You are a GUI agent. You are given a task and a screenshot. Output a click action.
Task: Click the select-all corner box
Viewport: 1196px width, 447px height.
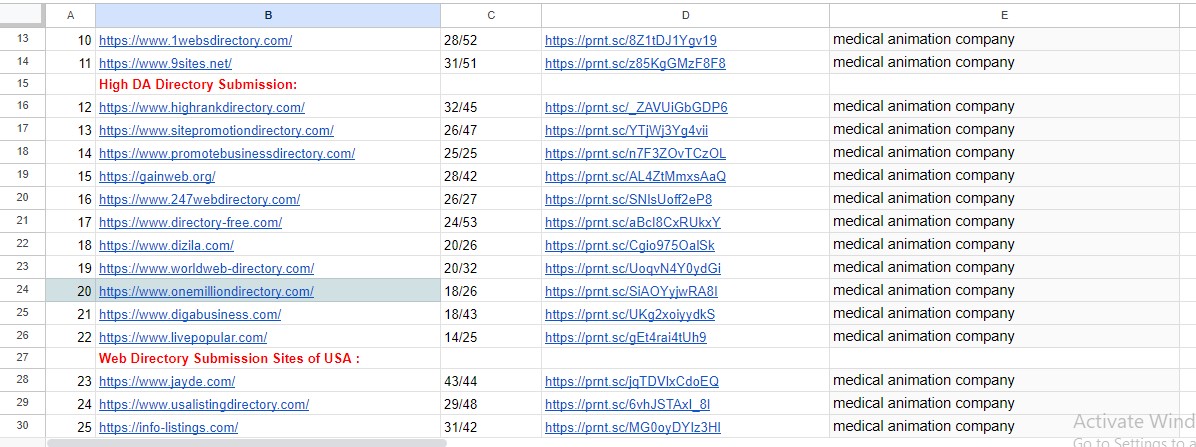[22, 15]
